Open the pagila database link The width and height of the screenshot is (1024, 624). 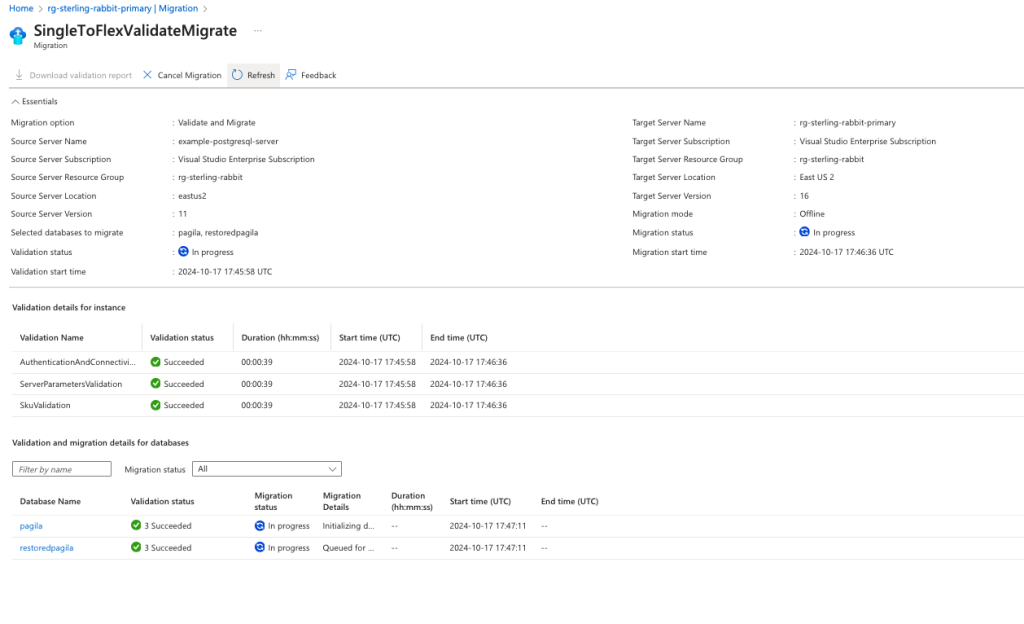point(31,525)
